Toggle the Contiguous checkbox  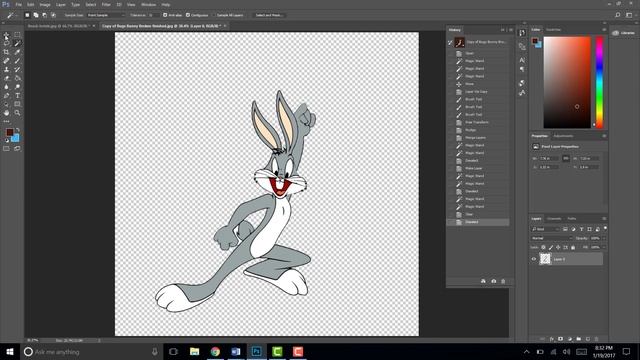[x=188, y=15]
